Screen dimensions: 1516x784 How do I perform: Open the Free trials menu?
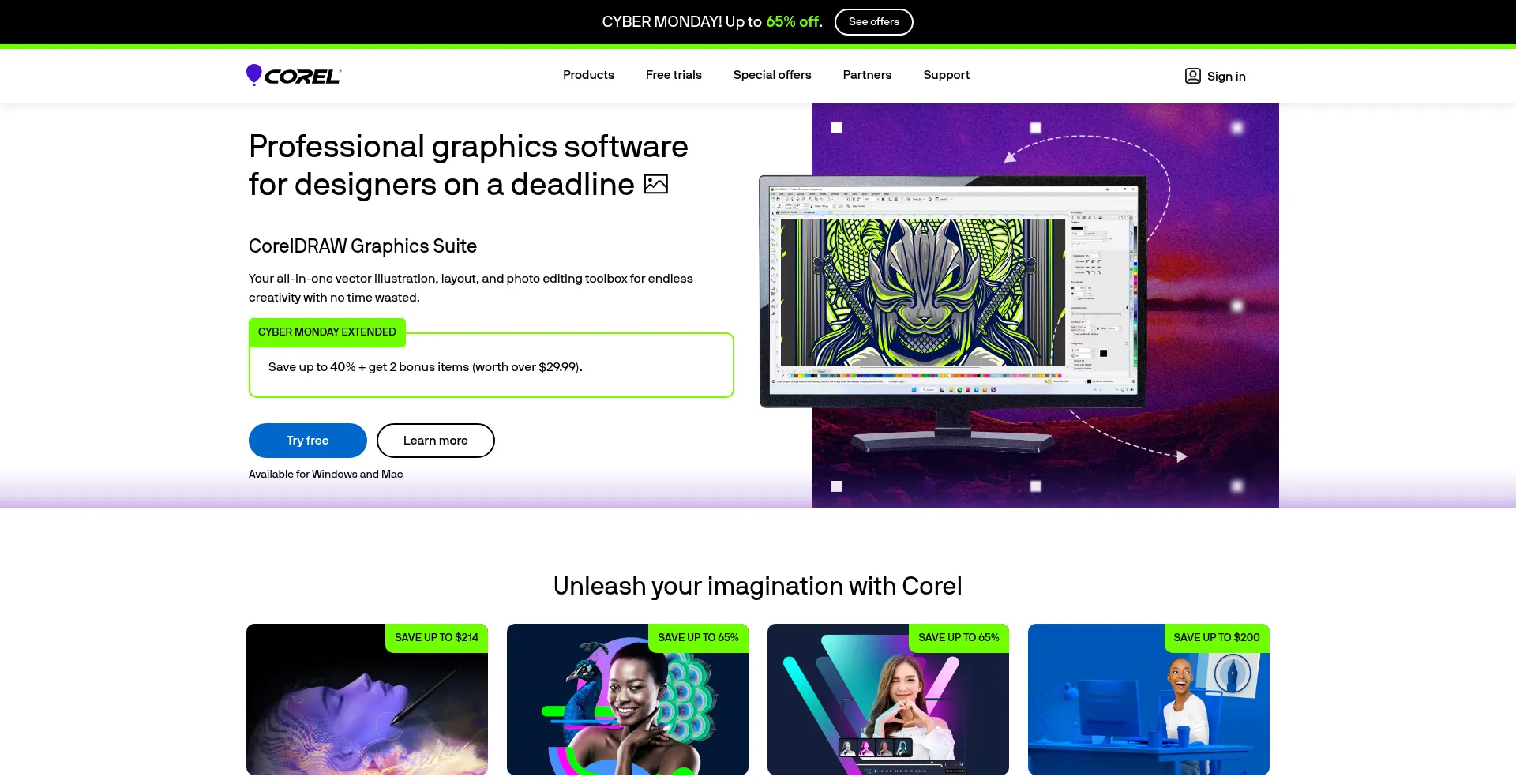[x=674, y=75]
